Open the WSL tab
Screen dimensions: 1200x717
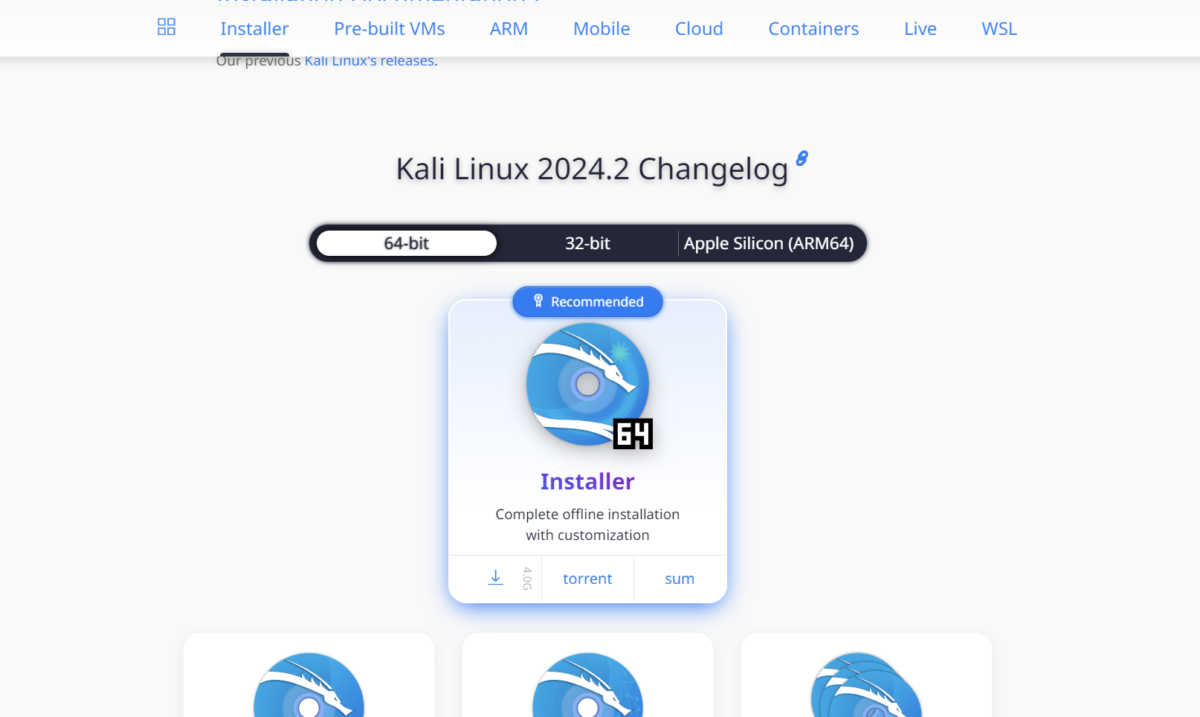(998, 28)
